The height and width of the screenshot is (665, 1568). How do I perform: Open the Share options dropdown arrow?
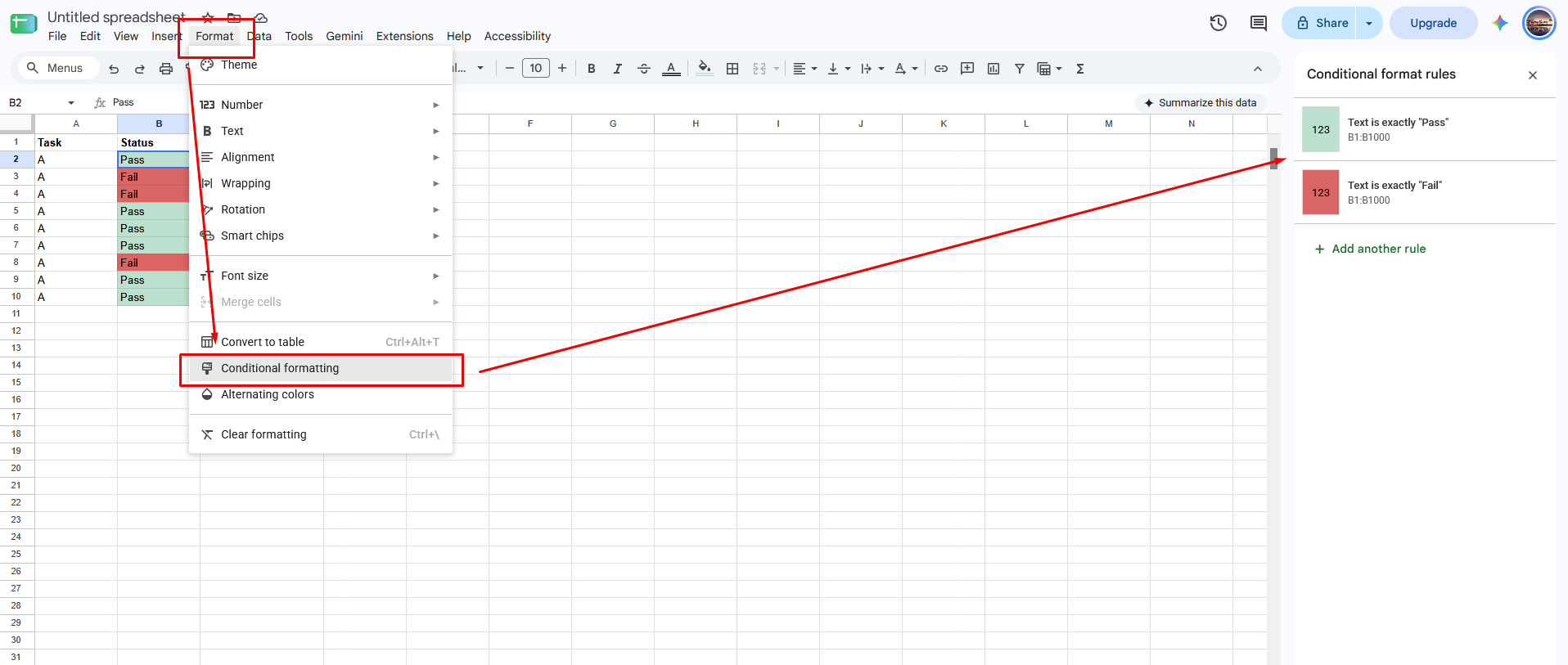[1369, 23]
